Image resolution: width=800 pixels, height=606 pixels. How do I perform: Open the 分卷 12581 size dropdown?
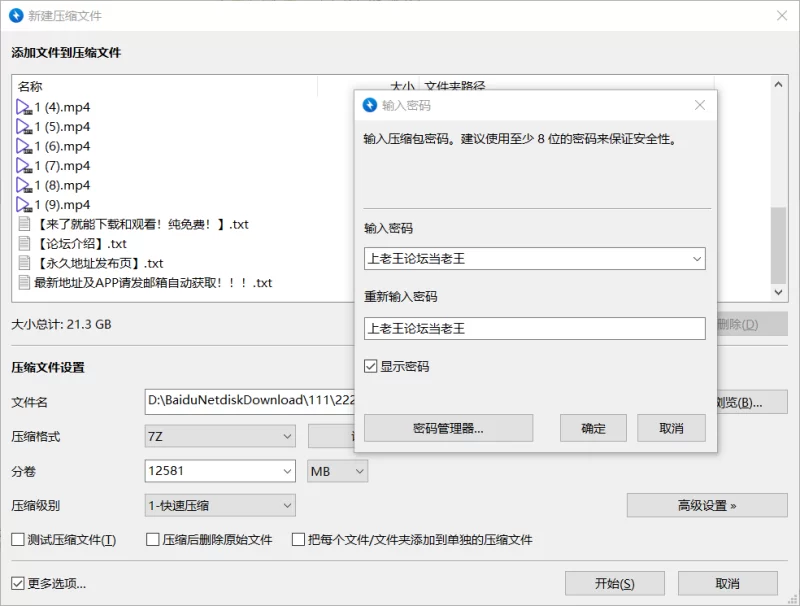point(287,471)
